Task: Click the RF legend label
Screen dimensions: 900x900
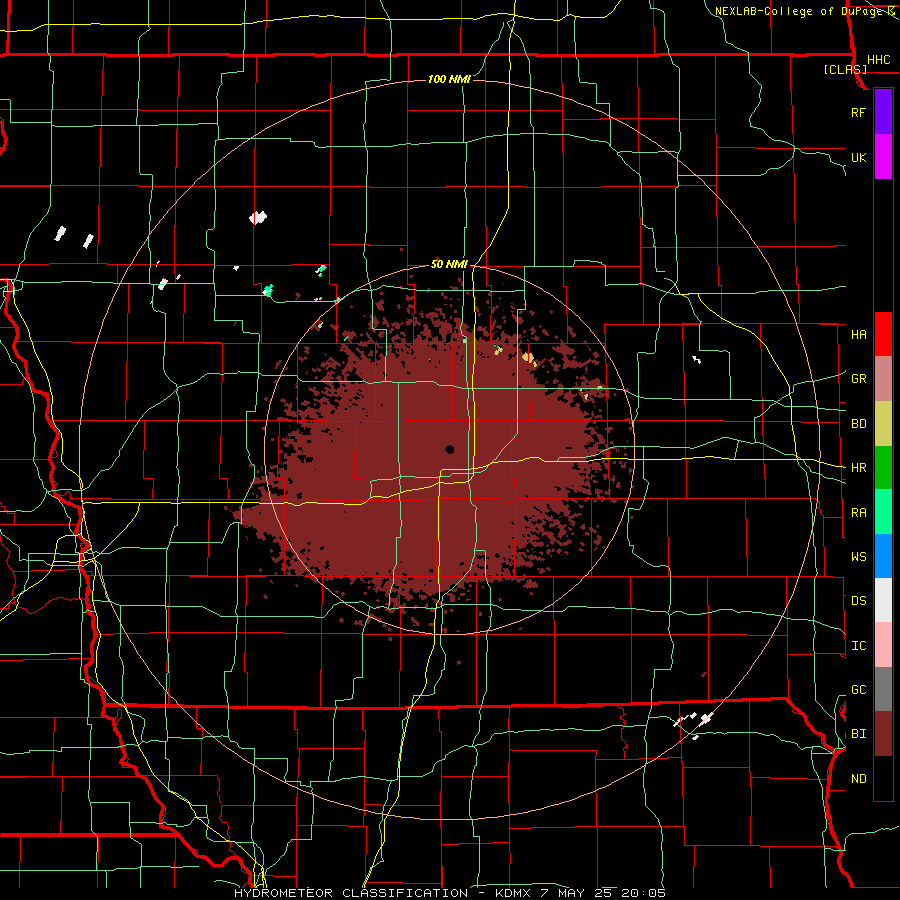Action: coord(858,112)
